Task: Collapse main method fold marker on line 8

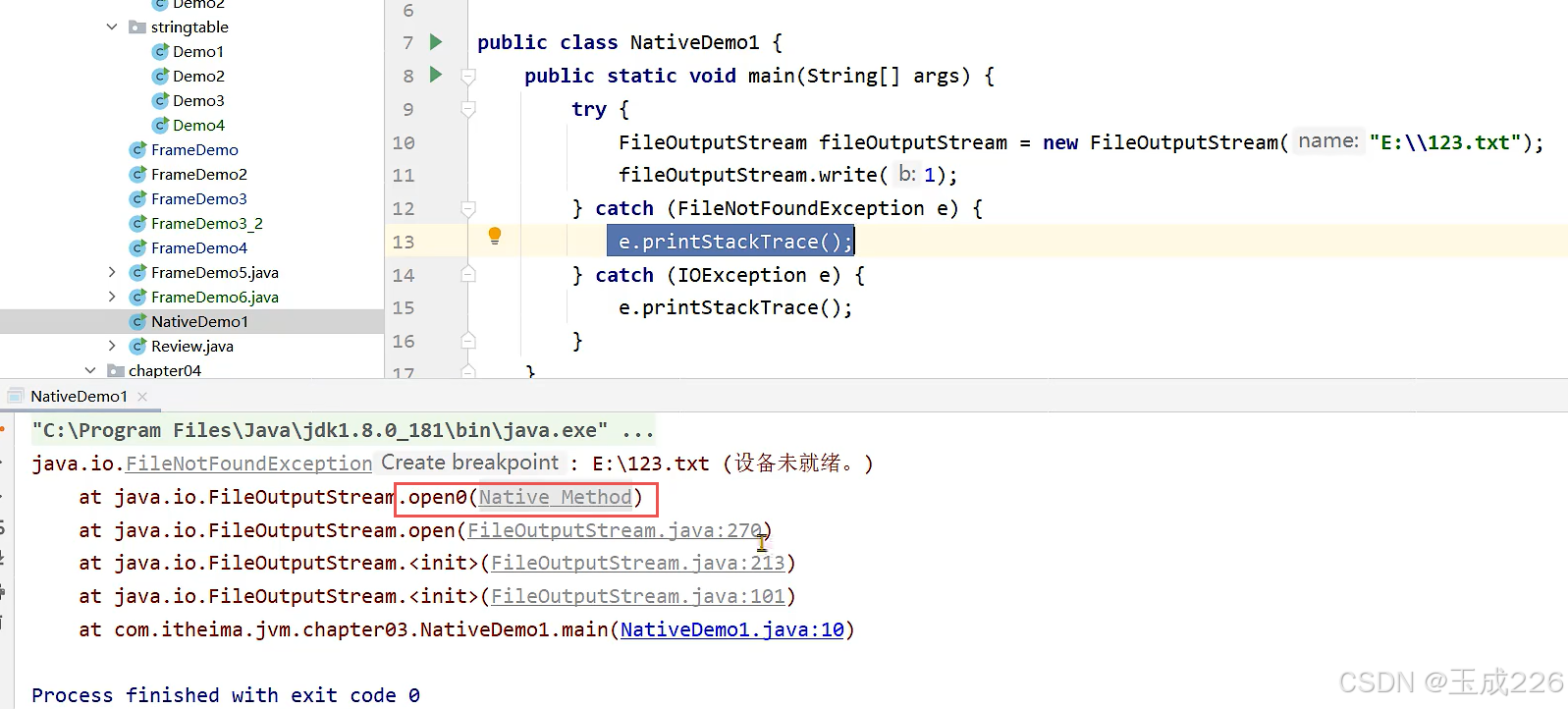Action: pos(468,77)
